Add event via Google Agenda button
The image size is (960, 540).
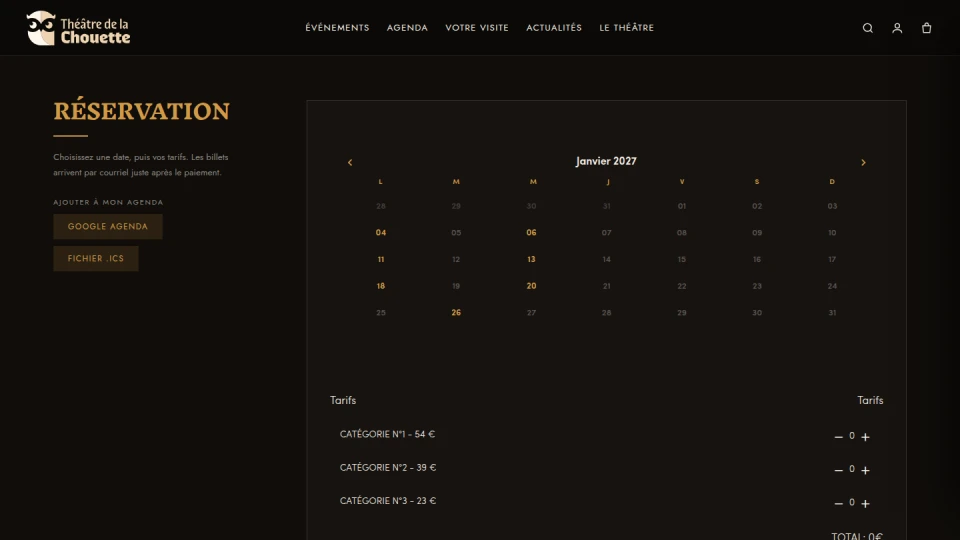click(x=108, y=227)
